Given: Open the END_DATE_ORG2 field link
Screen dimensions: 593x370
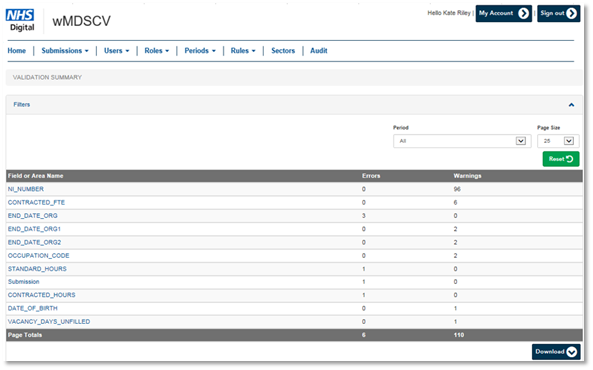Looking at the screenshot, I should (x=34, y=242).
